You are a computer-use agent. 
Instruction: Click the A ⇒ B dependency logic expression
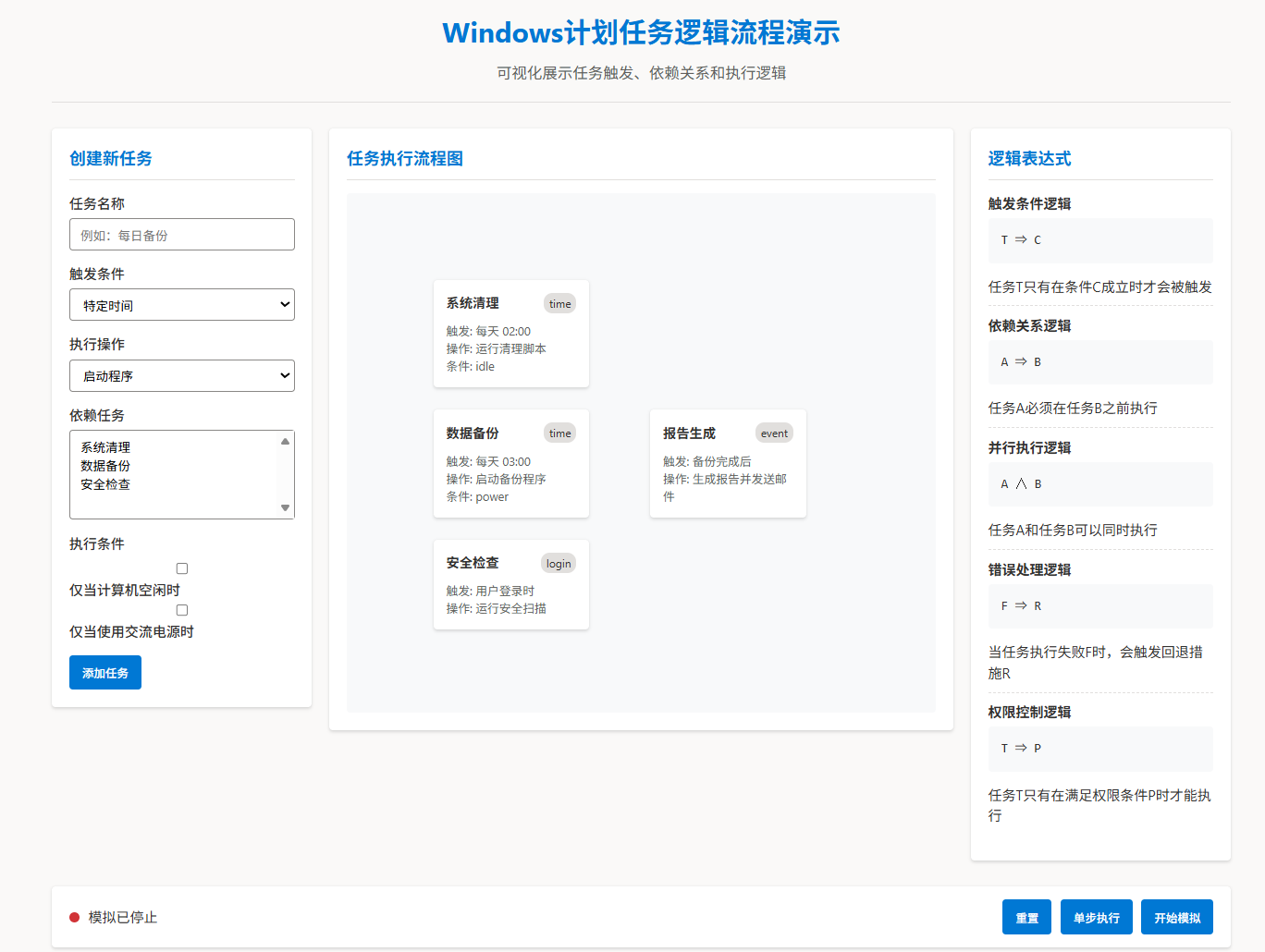point(1100,362)
